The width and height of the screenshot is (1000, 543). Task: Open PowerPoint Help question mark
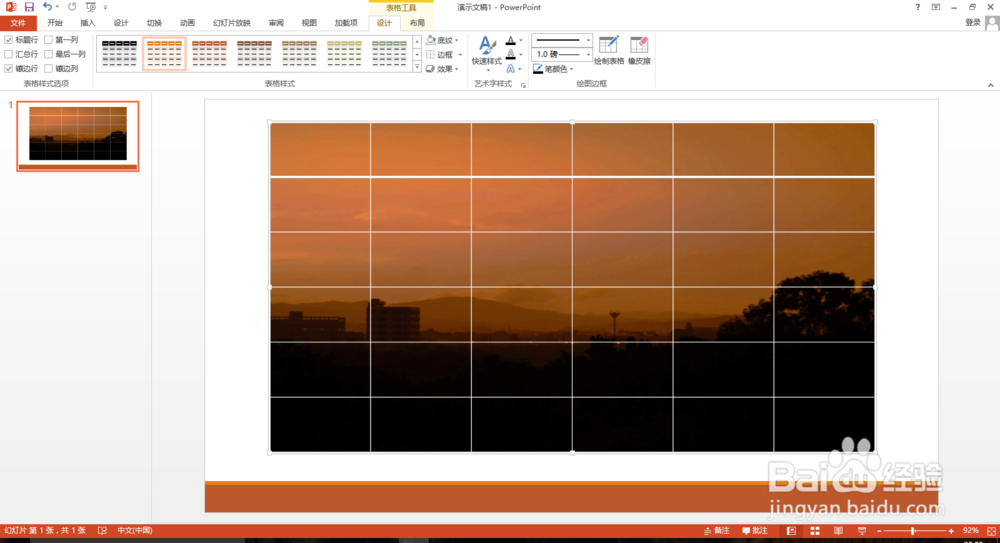(917, 7)
